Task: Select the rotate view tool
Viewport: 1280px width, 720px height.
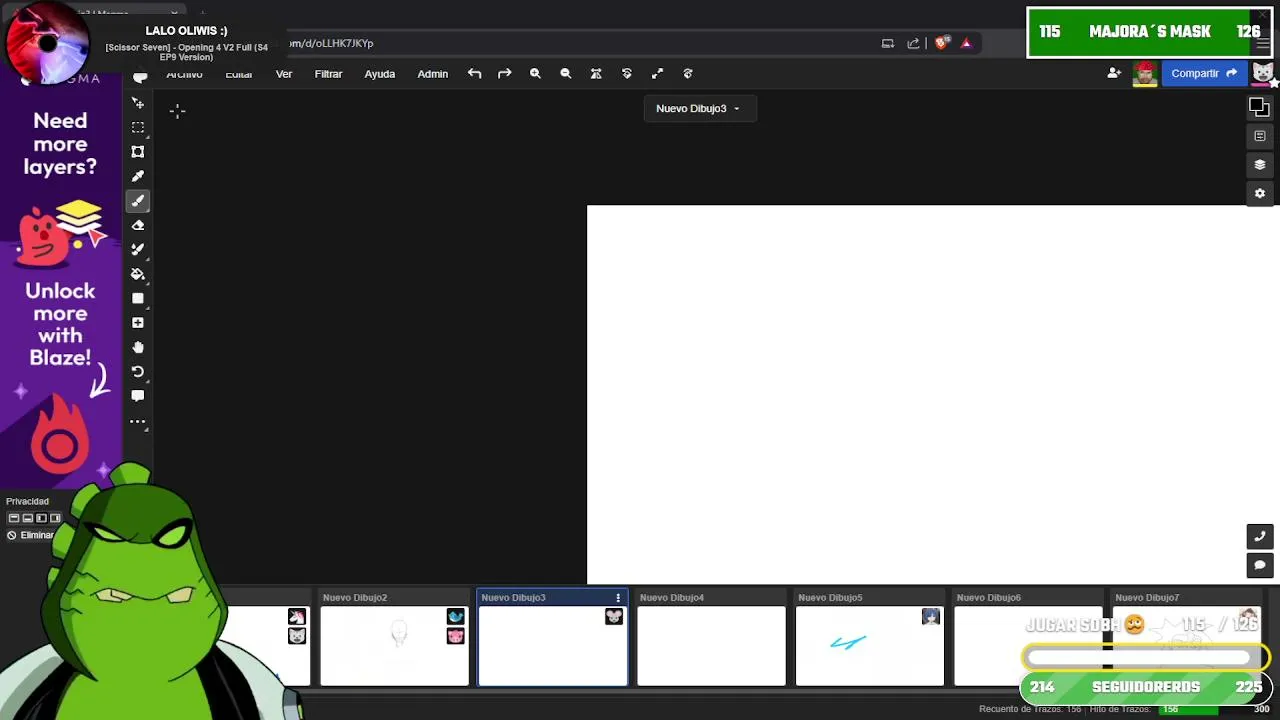Action: pos(138,371)
